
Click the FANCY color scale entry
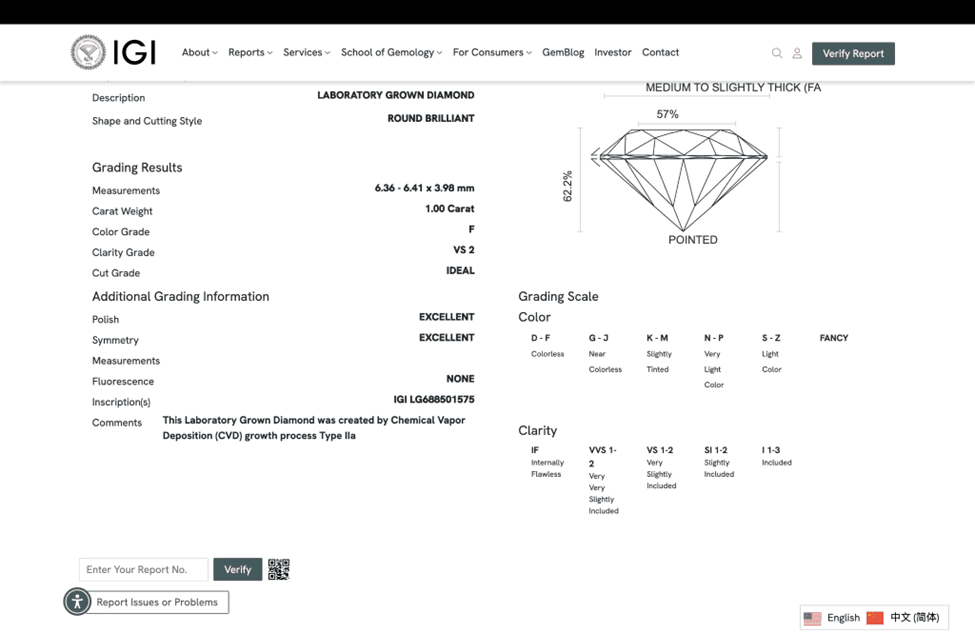(834, 338)
